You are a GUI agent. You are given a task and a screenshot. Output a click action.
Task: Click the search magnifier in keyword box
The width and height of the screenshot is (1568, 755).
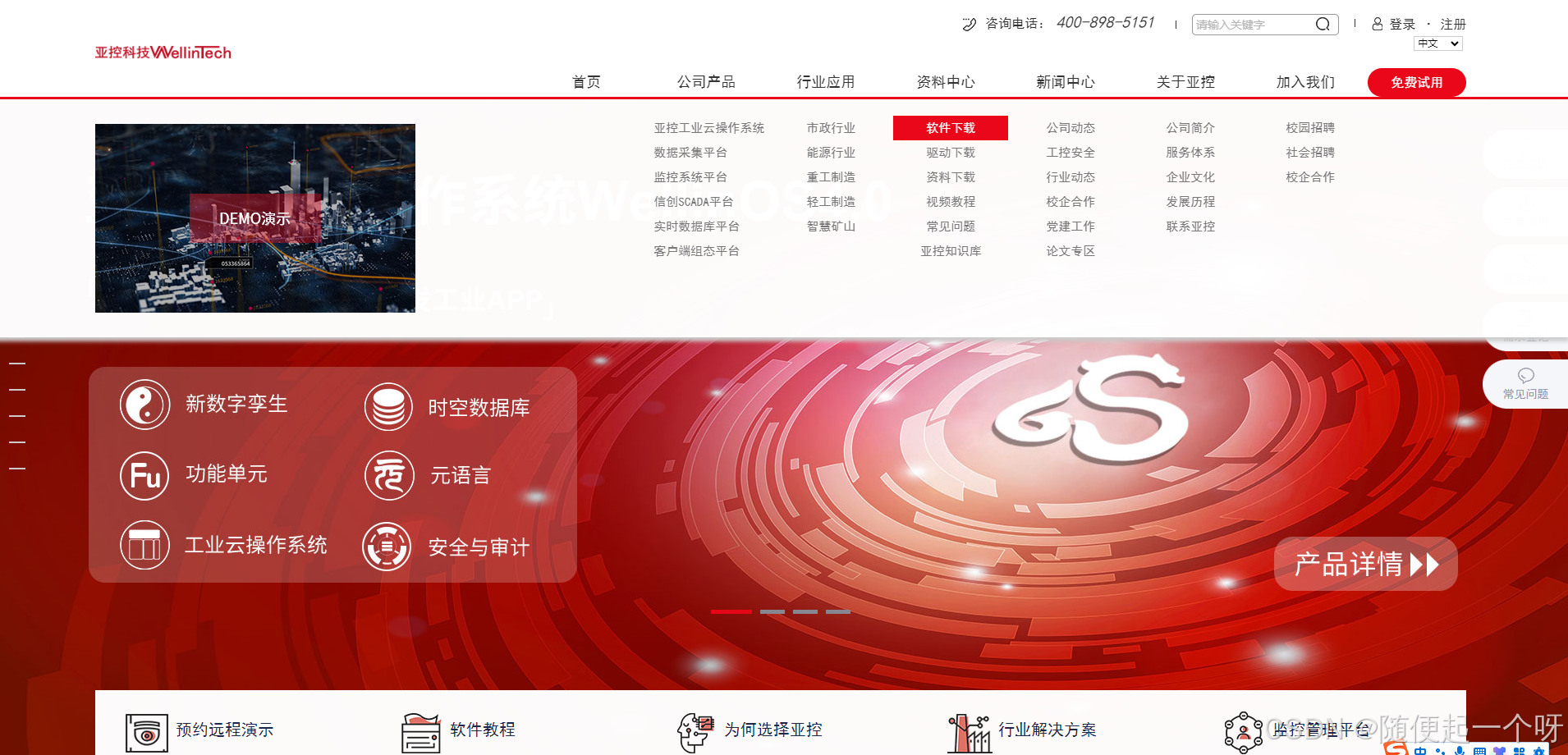pos(1323,24)
